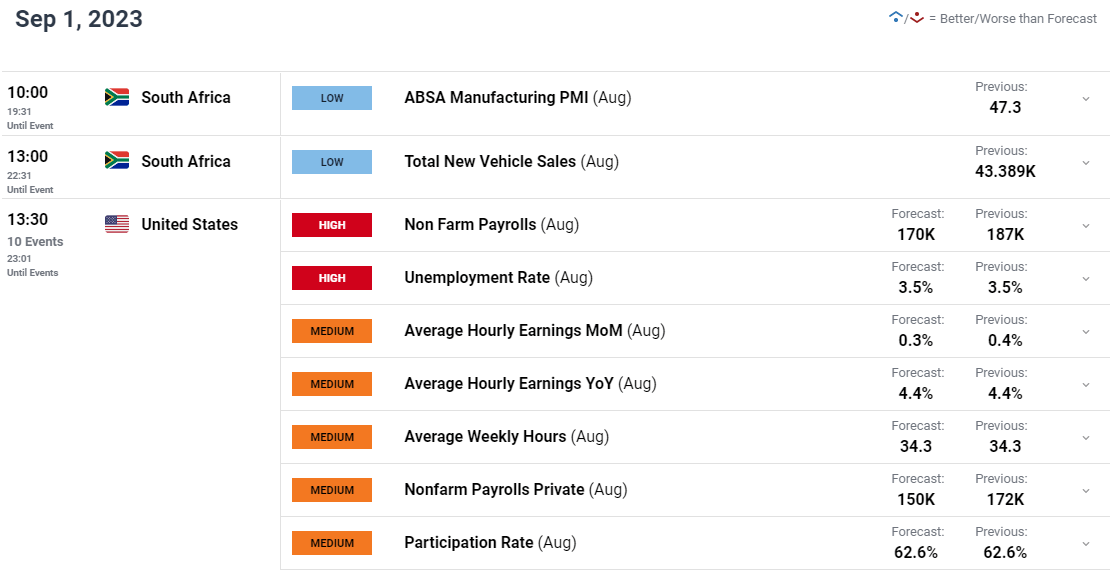Image resolution: width=1111 pixels, height=570 pixels.
Task: Expand the Non Farm Payrolls details chevron
Action: point(1085,225)
